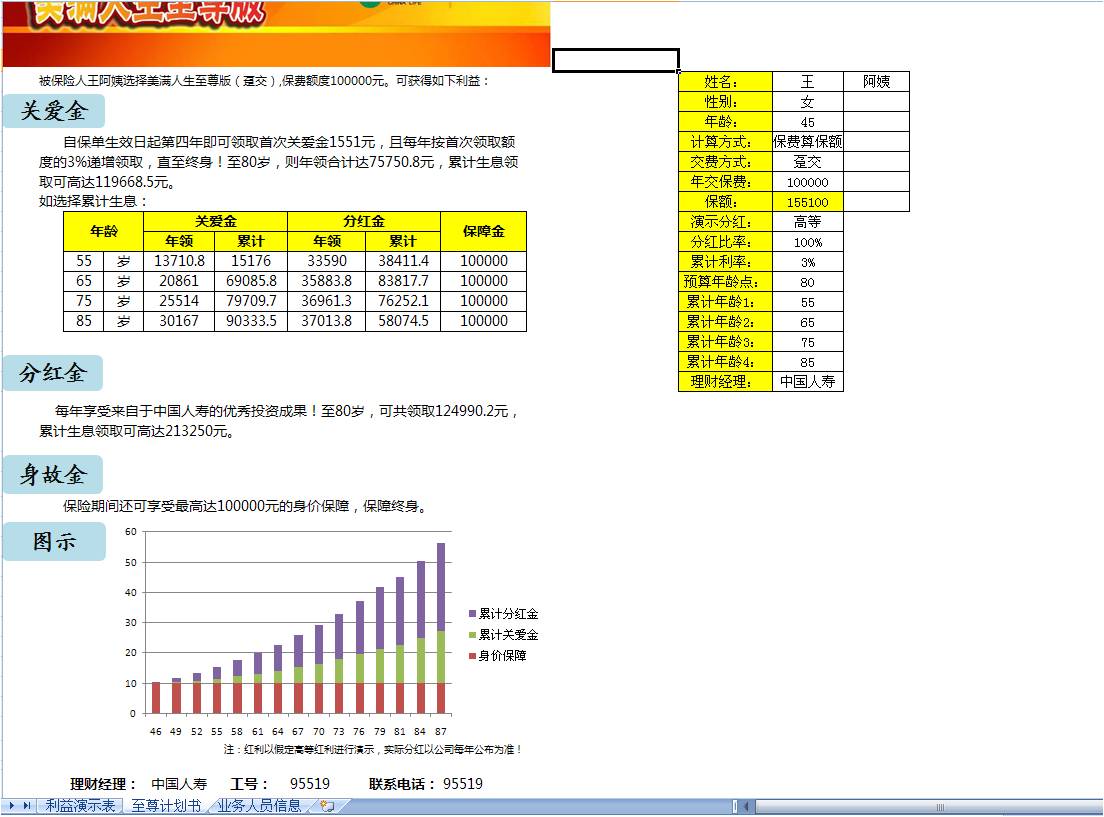Select the 演示分红 value 高等
This screenshot has width=1104, height=817.
808,222
